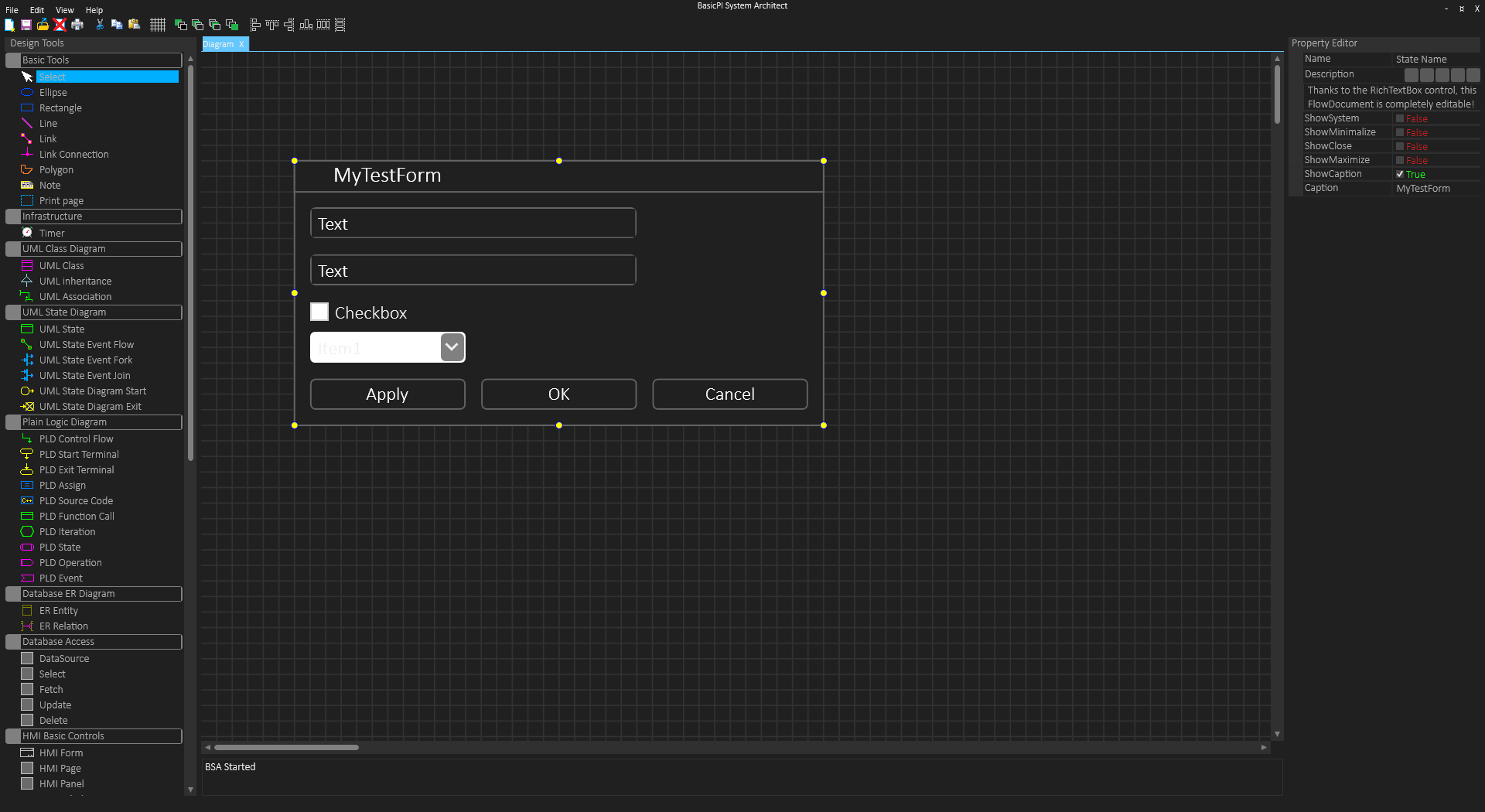Click the align right edges icon
1485x812 pixels.
tap(289, 25)
